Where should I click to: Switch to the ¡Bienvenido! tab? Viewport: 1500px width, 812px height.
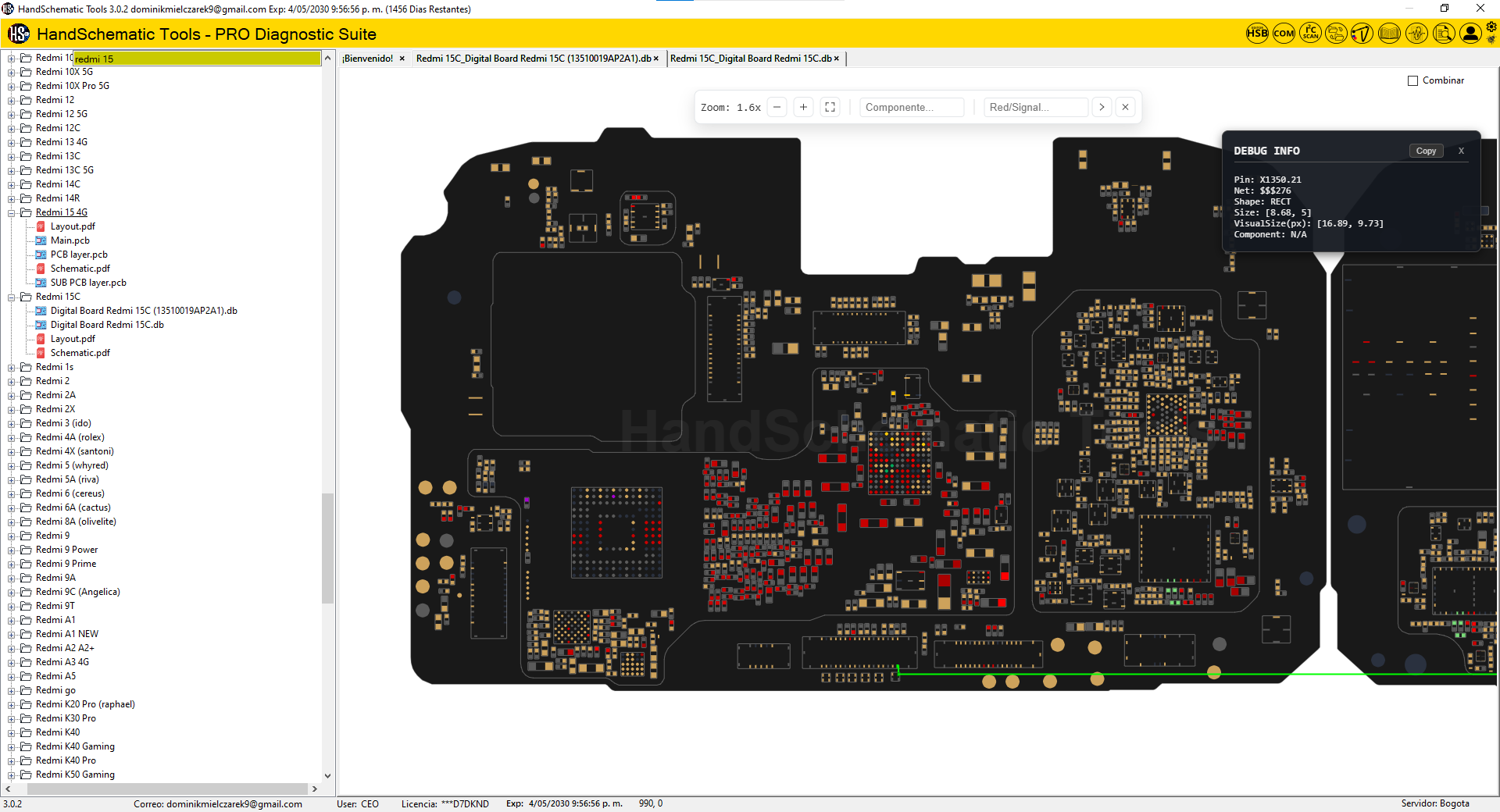coord(367,59)
